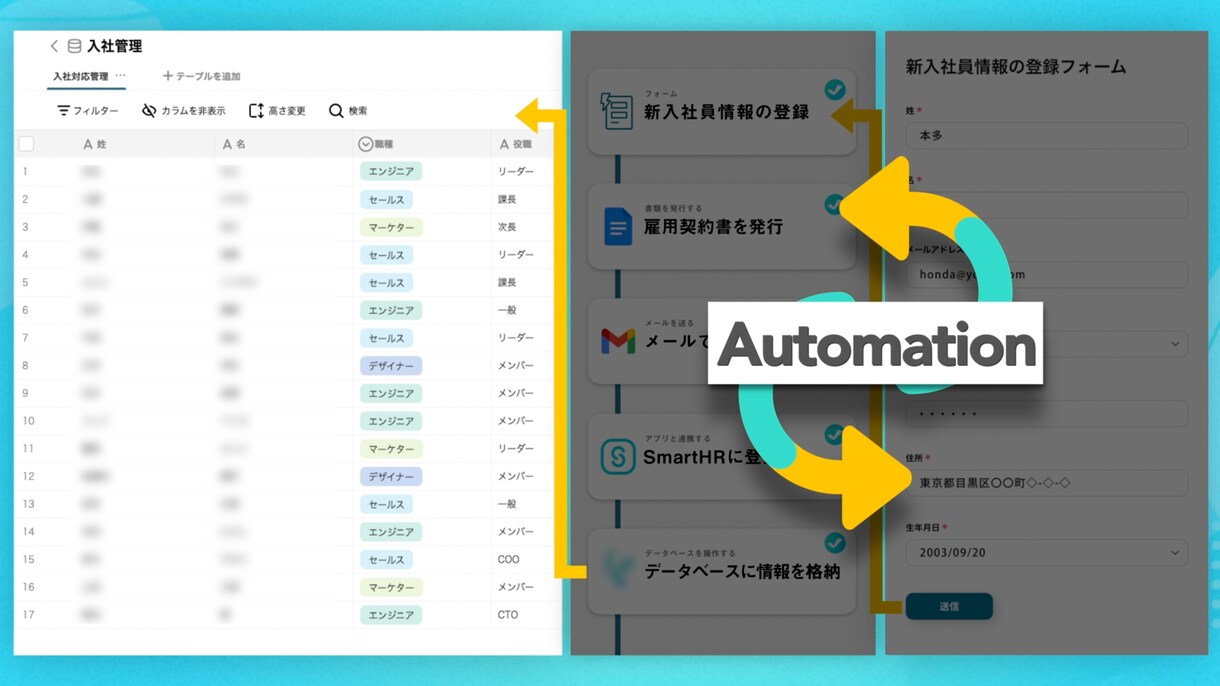Click the デザイナー tag in row 8
This screenshot has width=1220, height=686.
pyautogui.click(x=391, y=366)
